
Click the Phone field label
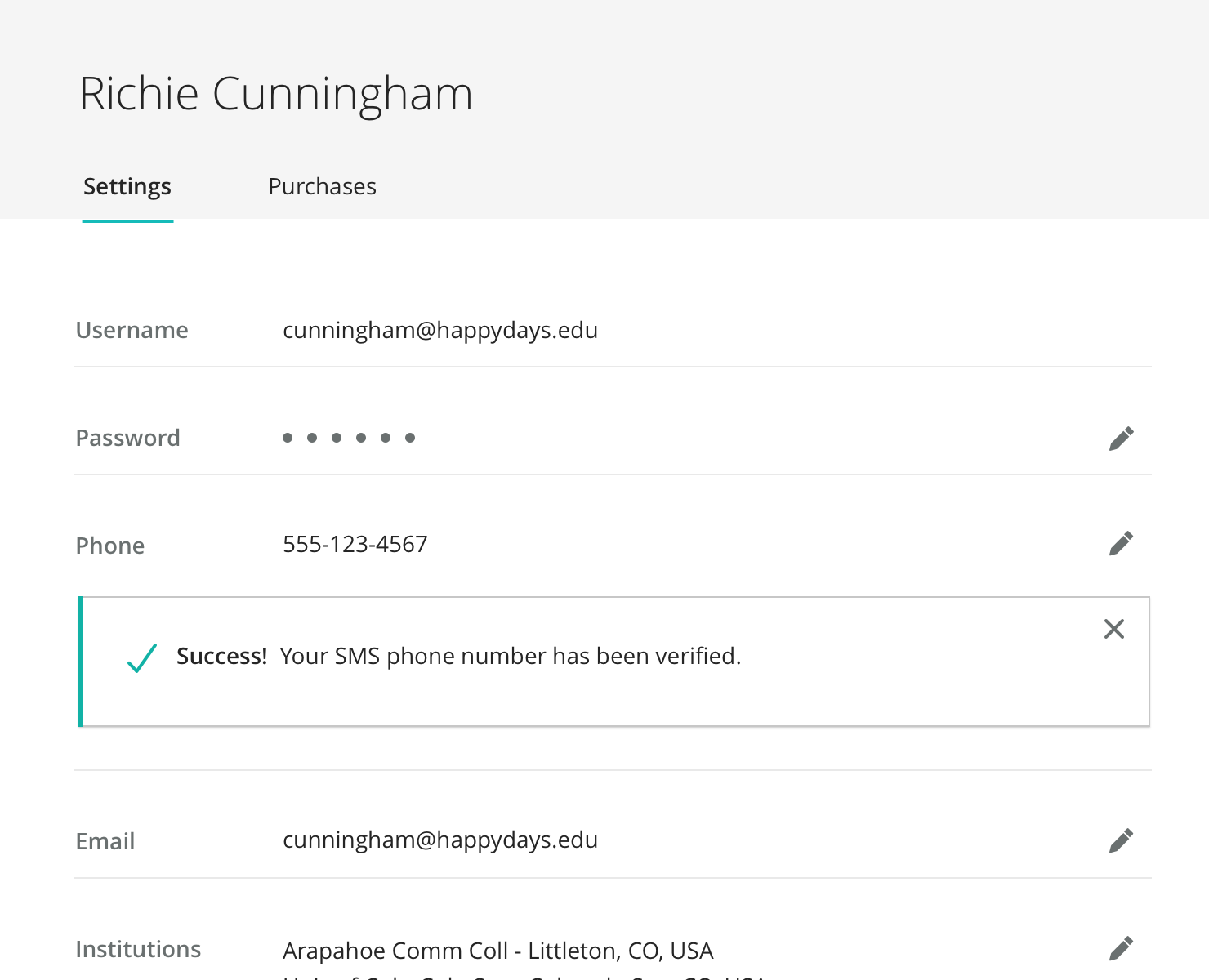(109, 546)
